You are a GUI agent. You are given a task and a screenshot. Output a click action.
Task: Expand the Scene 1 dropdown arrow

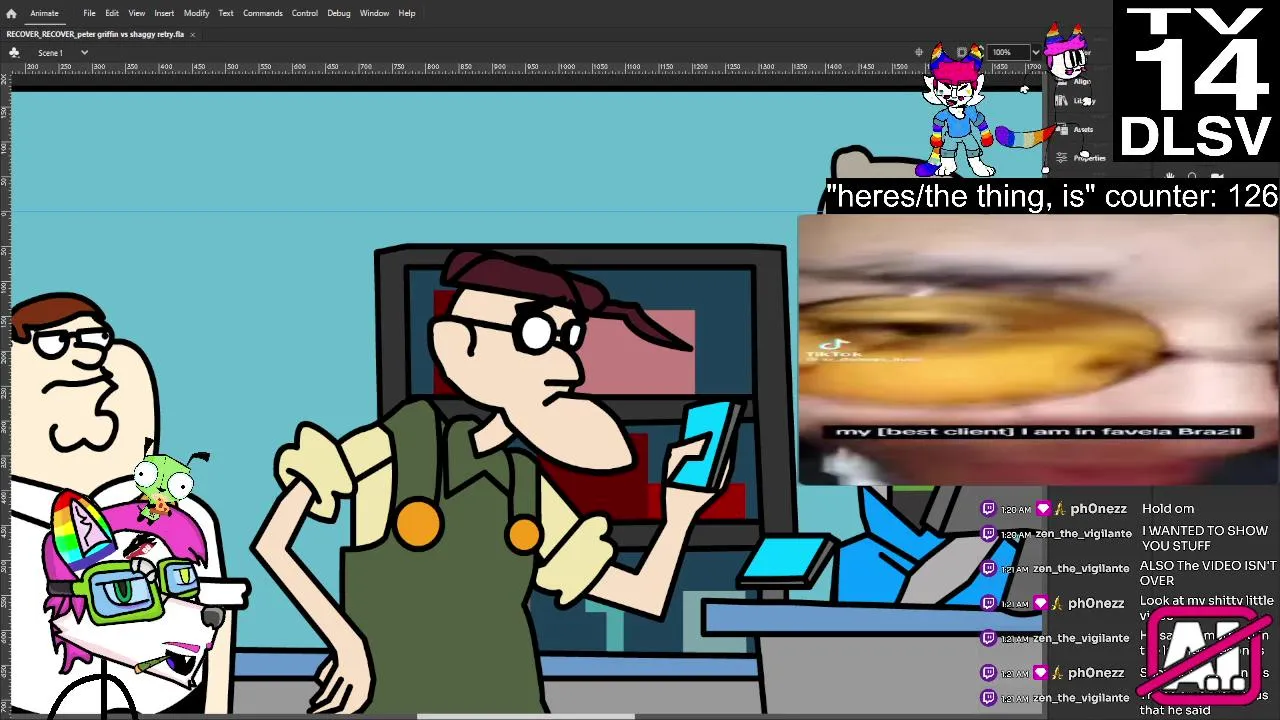click(x=84, y=52)
